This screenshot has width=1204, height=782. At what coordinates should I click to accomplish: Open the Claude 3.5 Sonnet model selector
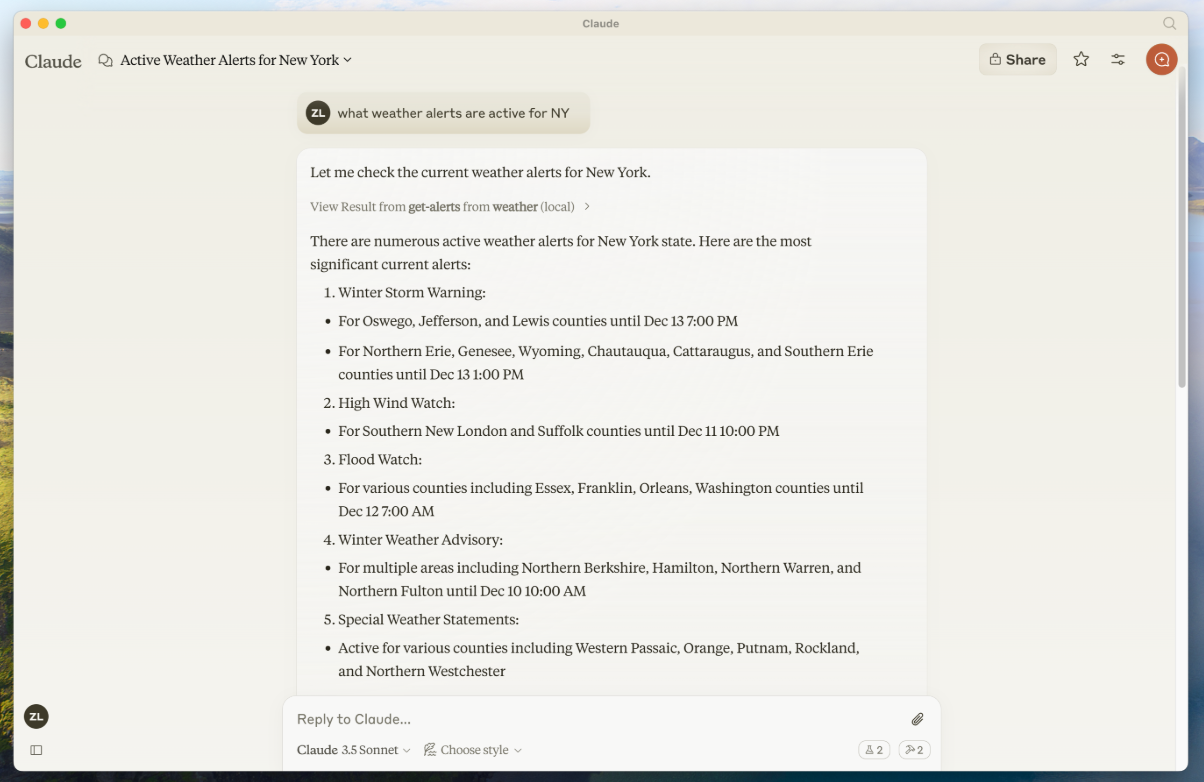(x=354, y=750)
